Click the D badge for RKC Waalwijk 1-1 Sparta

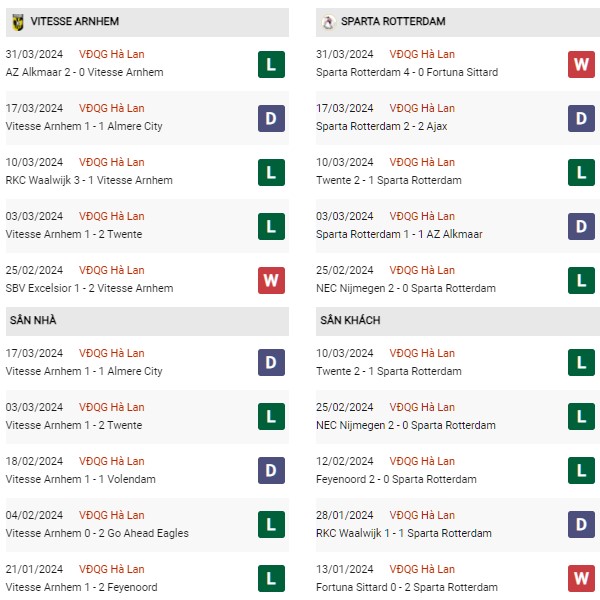pos(581,524)
